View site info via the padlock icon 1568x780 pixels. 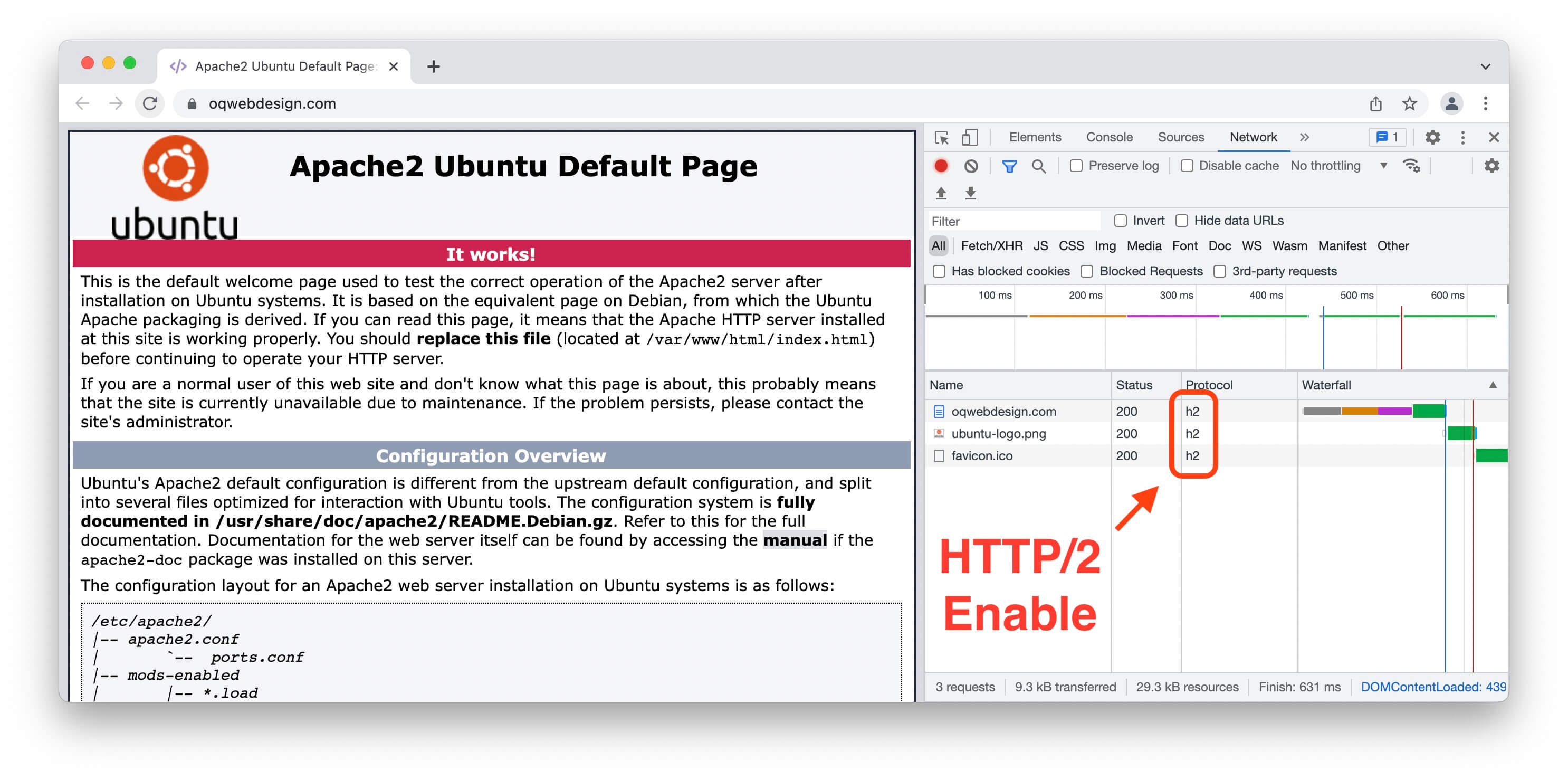pos(192,104)
